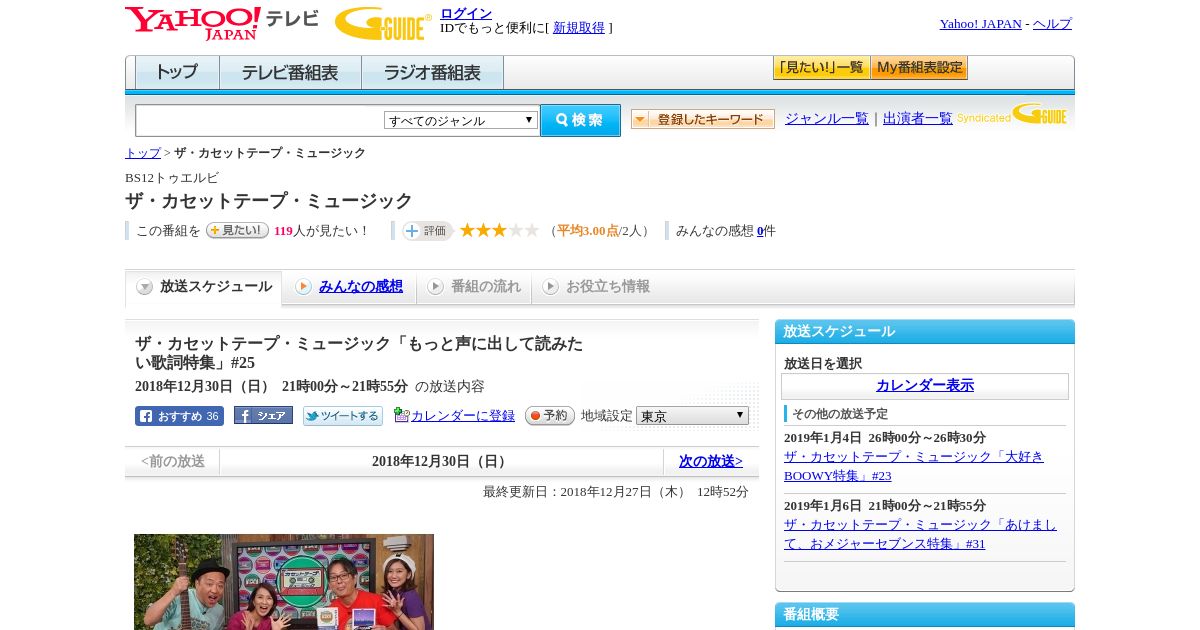Click the 番組概要 panel header
This screenshot has height=630, width=1200.
pos(925,615)
